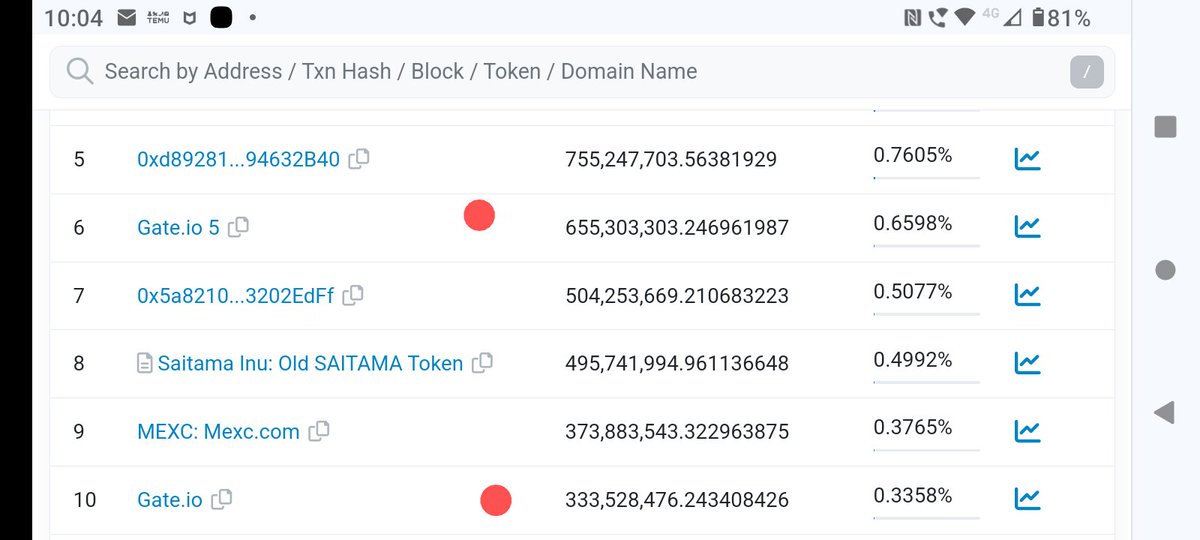Screen dimensions: 1200x540
Task: Copy address 0x5a8210...3202EdFf
Action: (353, 295)
